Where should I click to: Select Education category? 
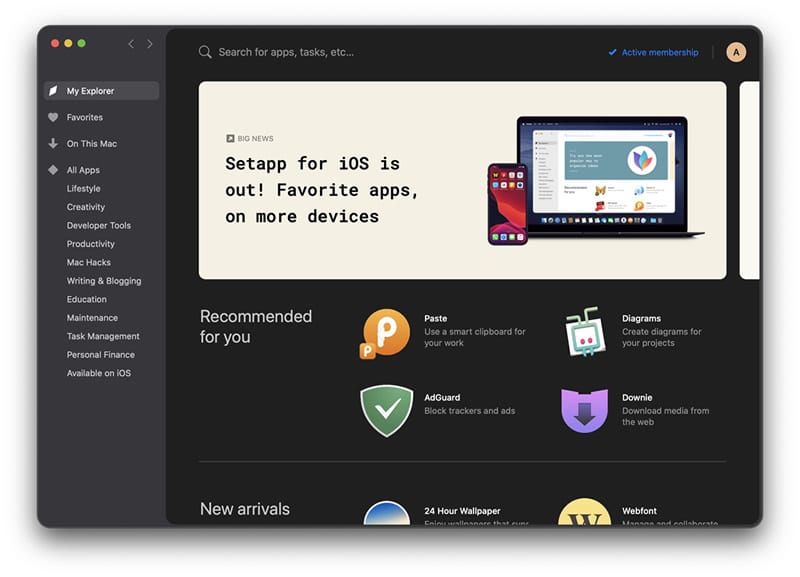[x=87, y=299]
